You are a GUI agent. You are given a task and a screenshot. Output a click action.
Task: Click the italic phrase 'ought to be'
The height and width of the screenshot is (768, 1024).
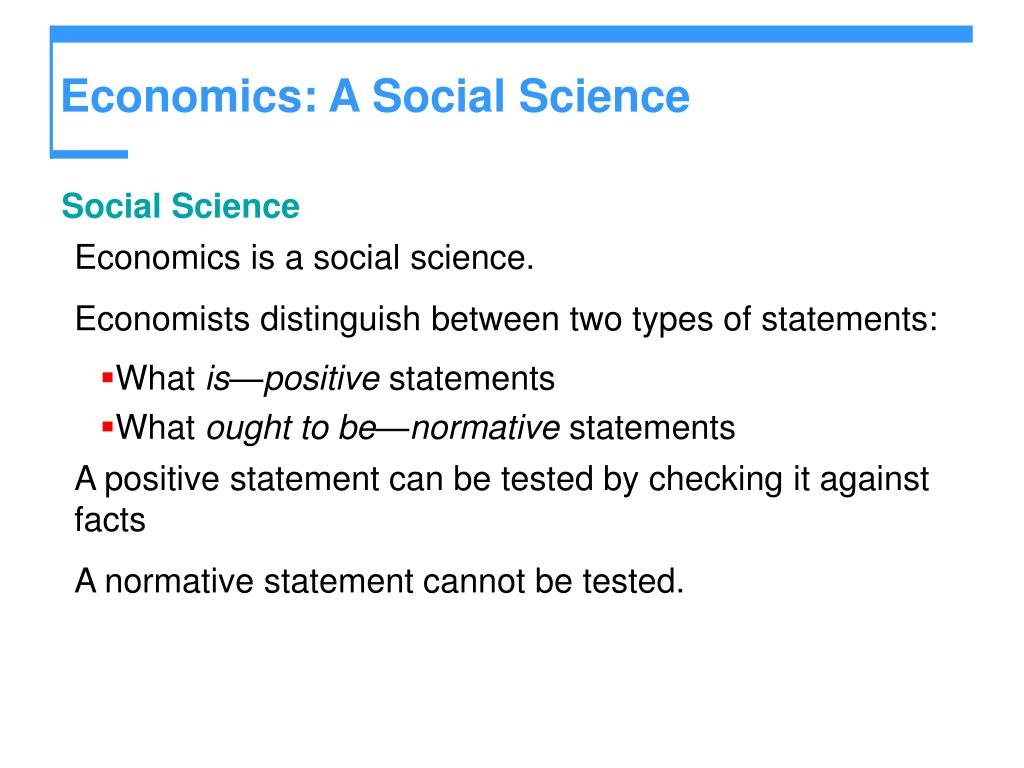point(291,429)
